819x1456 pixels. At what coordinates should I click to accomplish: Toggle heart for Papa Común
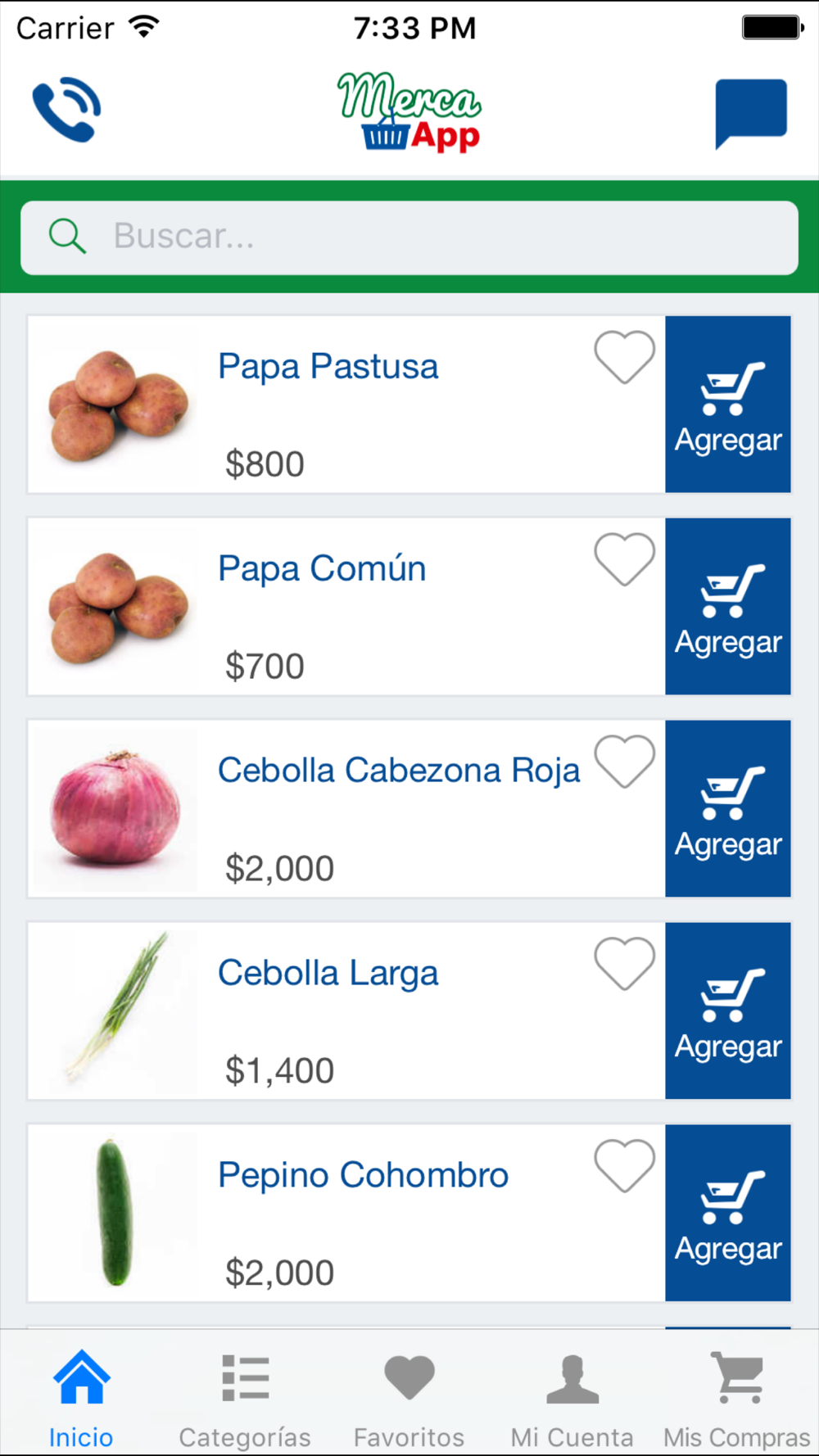pyautogui.click(x=624, y=559)
